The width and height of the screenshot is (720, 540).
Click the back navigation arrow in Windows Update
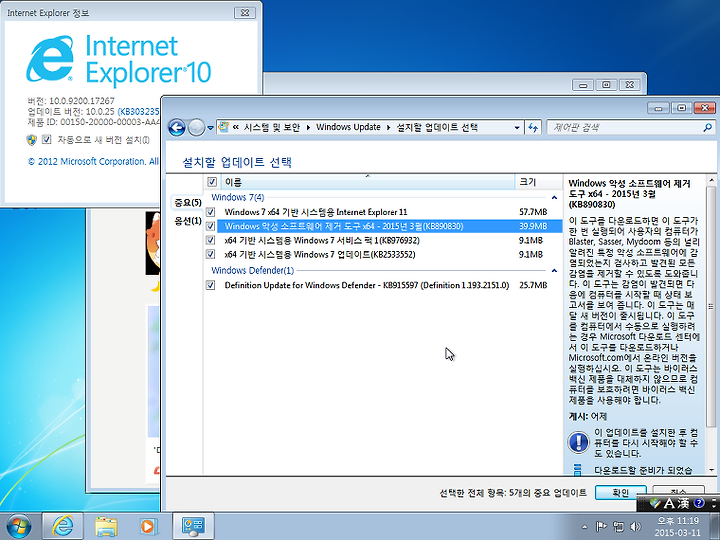(x=176, y=127)
